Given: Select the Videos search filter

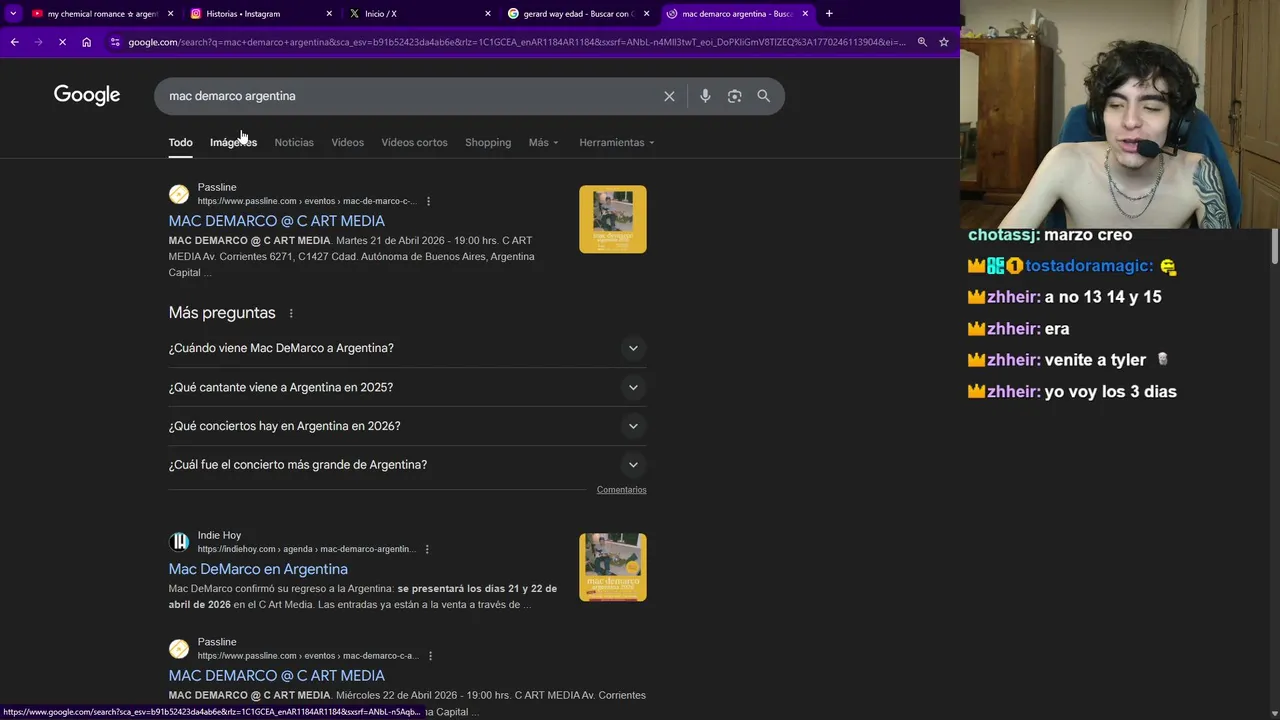Looking at the screenshot, I should (x=348, y=142).
